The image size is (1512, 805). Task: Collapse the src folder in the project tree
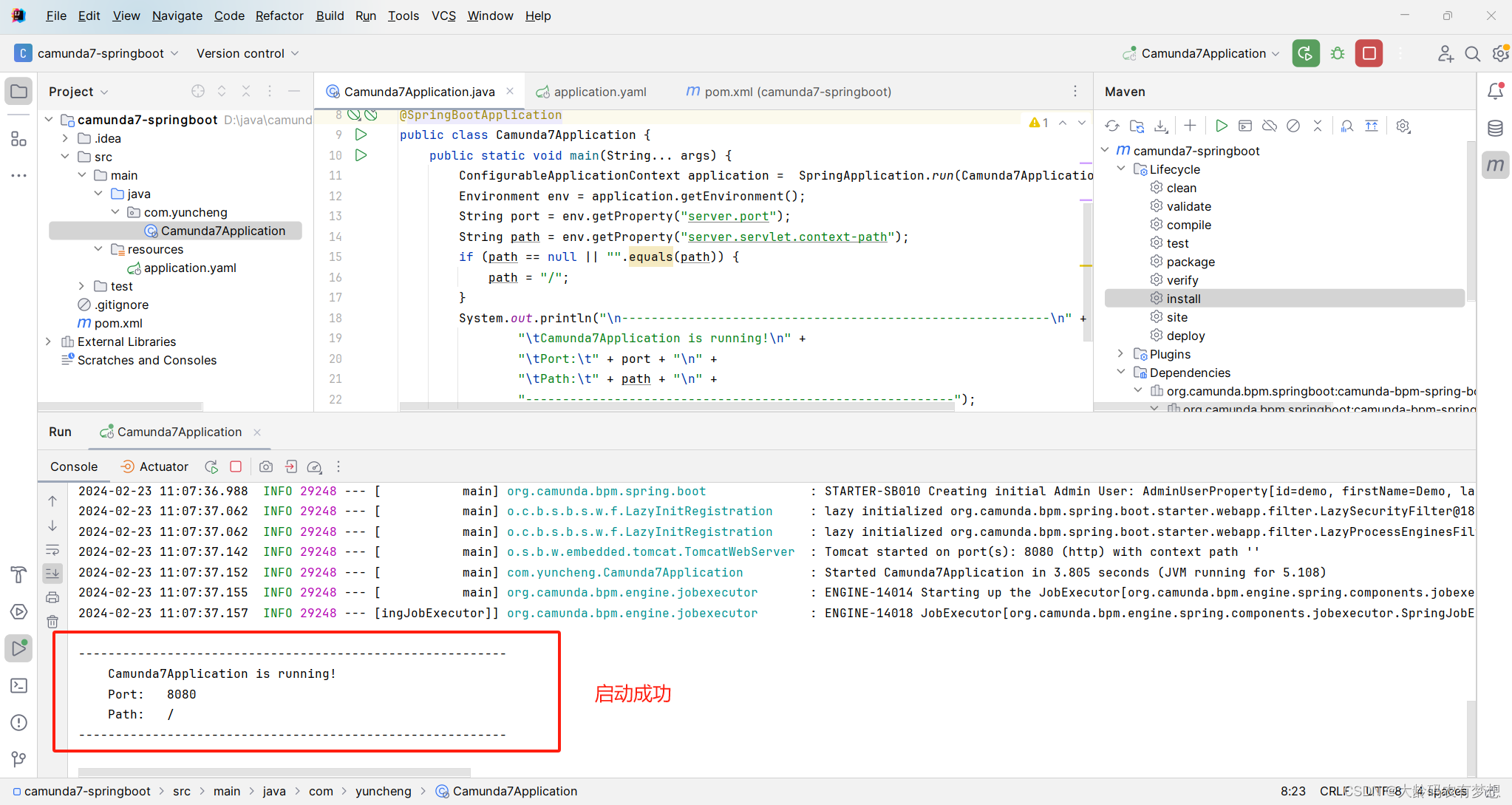[66, 157]
